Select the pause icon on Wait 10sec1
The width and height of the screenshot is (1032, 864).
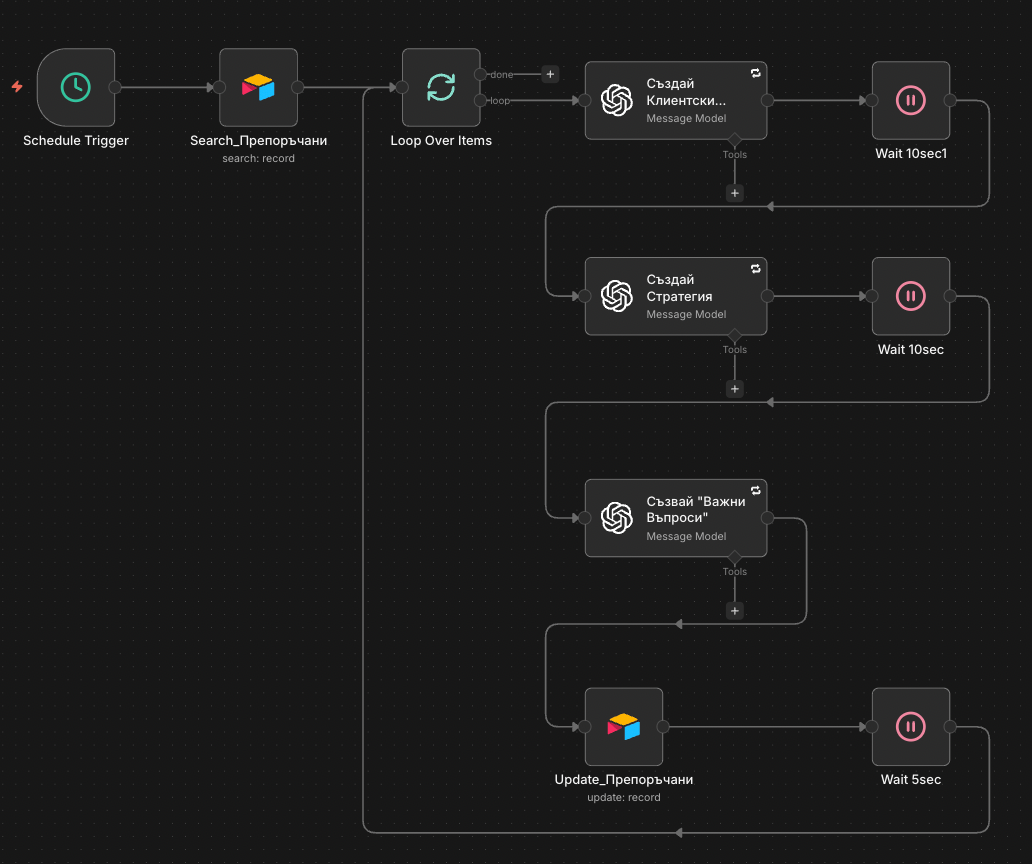[x=911, y=100]
